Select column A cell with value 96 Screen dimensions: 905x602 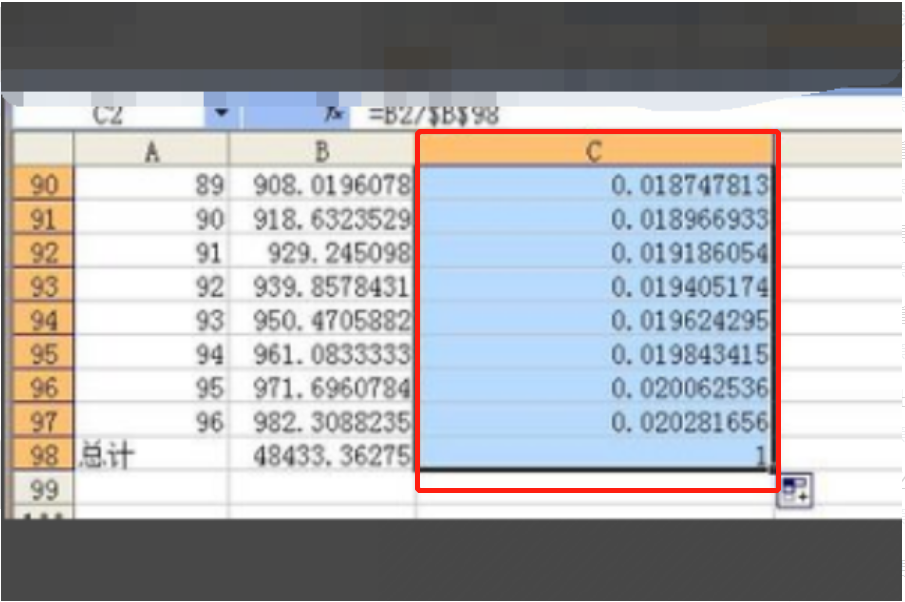coord(151,422)
